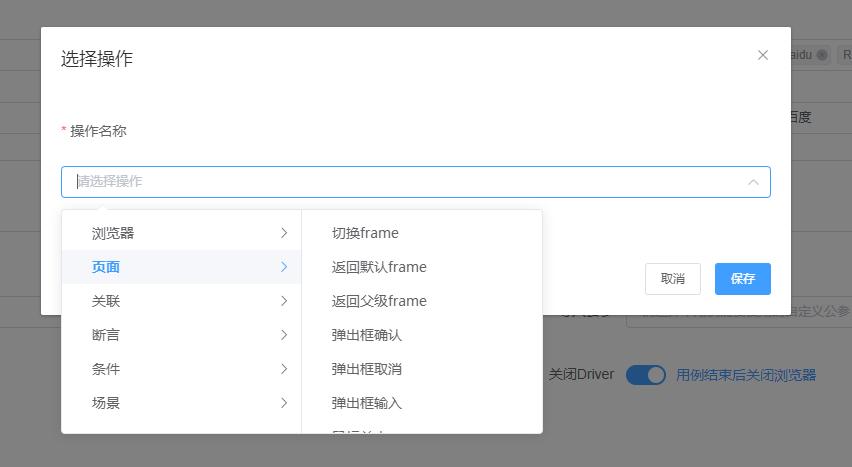Choose the 弹出框确认 operation
Image resolution: width=852 pixels, height=467 pixels.
click(422, 335)
